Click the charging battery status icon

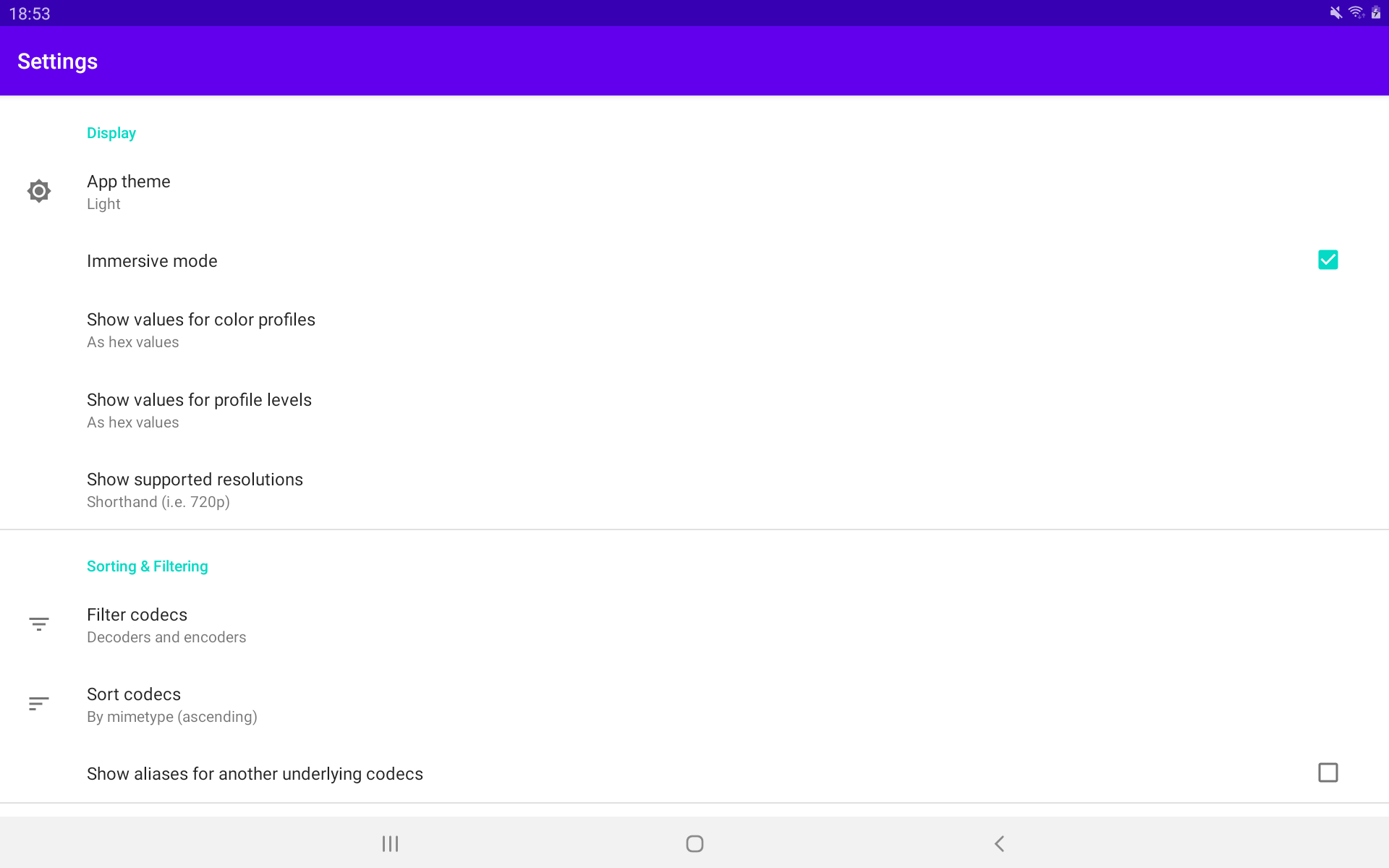pos(1376,12)
